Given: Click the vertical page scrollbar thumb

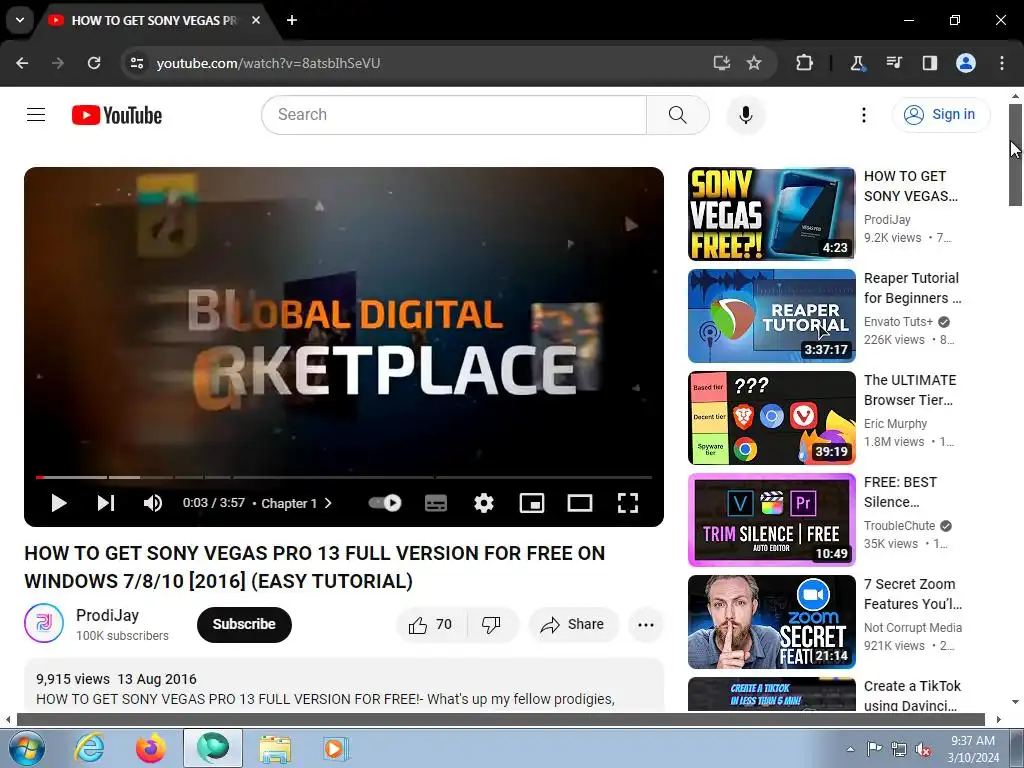Looking at the screenshot, I should pyautogui.click(x=1015, y=155).
